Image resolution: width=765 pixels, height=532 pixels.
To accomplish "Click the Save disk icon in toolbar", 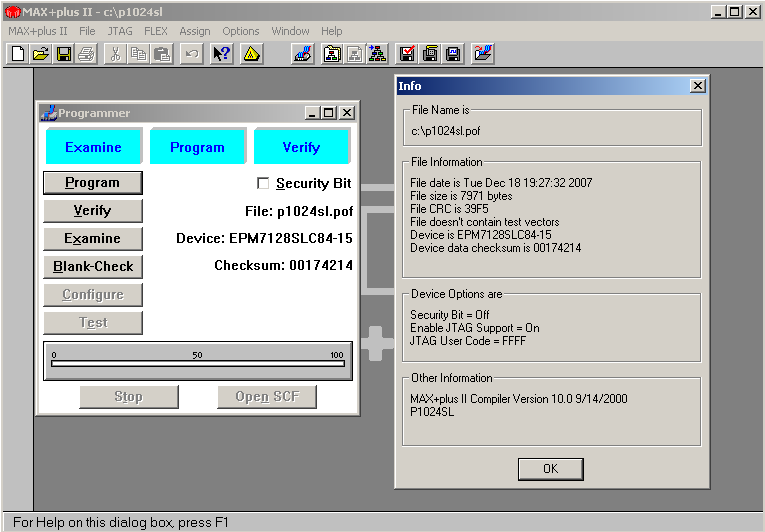I will [x=64, y=54].
